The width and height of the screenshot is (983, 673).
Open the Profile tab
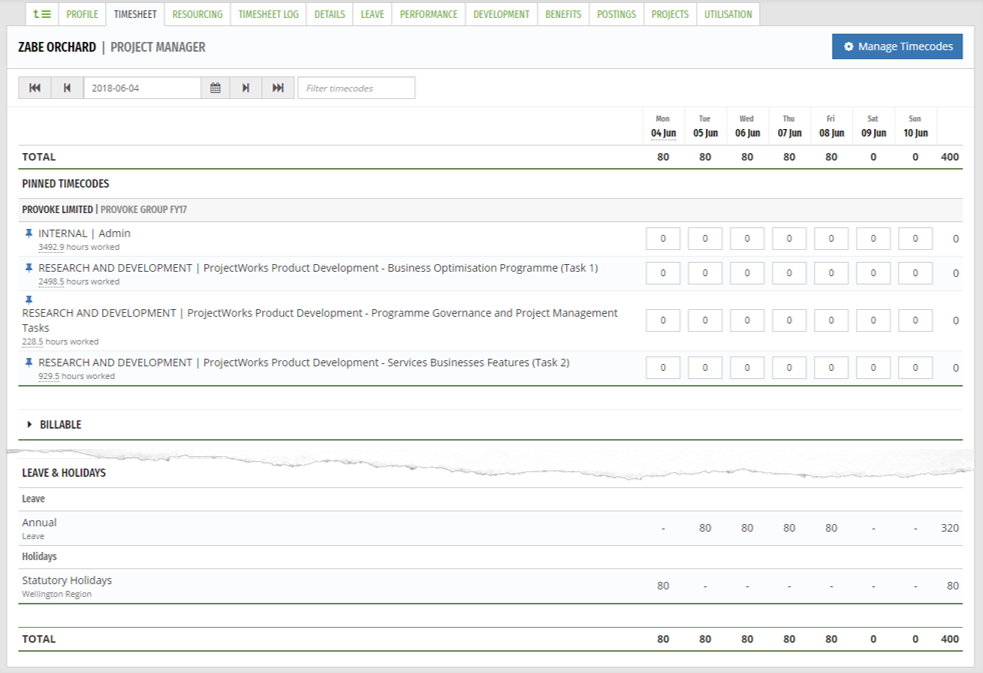click(x=82, y=14)
